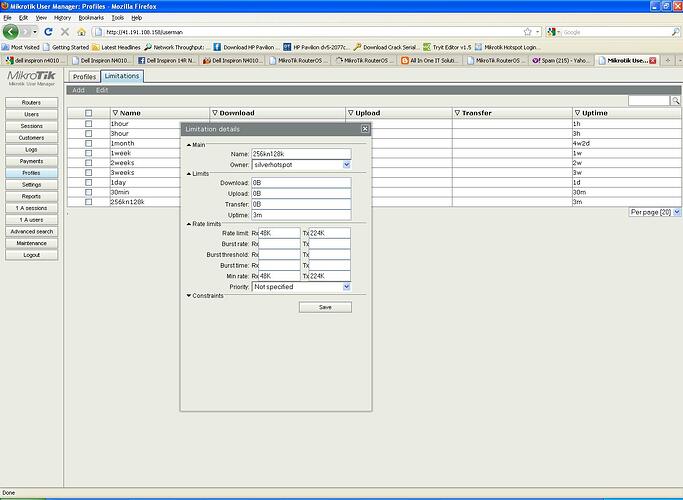Open the Priority dropdown
Viewport: 683px width, 500px height.
[346, 286]
